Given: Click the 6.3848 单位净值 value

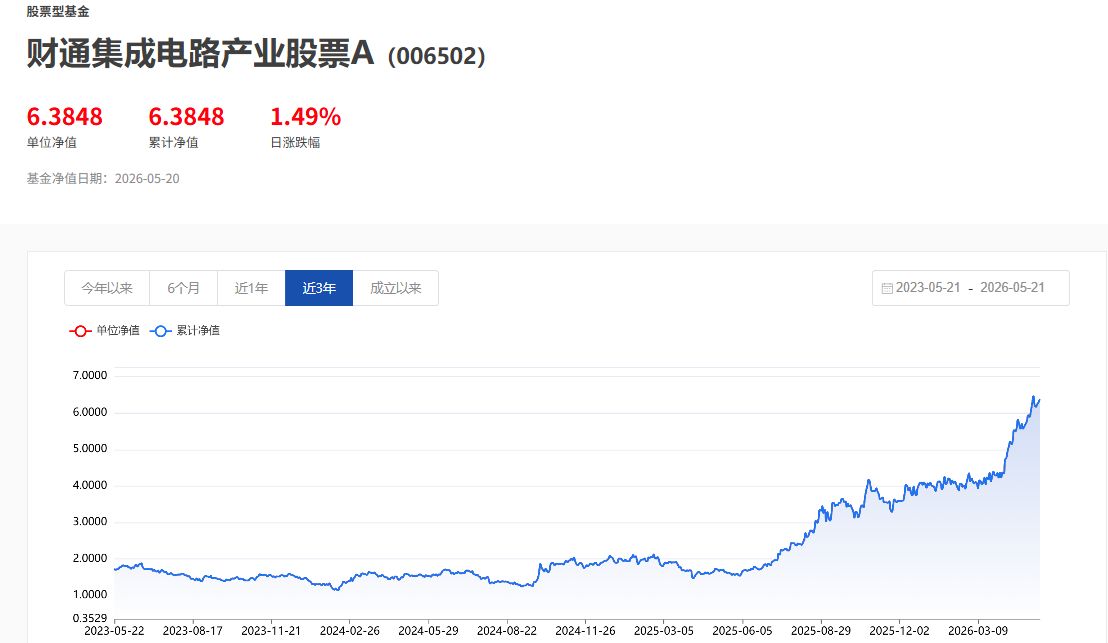Looking at the screenshot, I should (64, 117).
